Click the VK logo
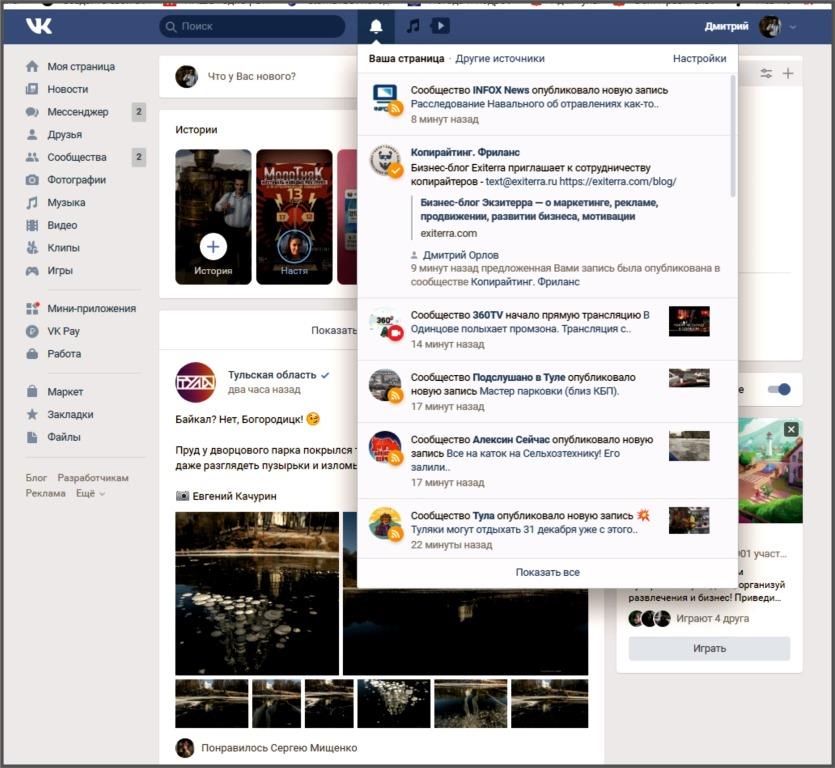This screenshot has height=768, width=835. [39, 26]
